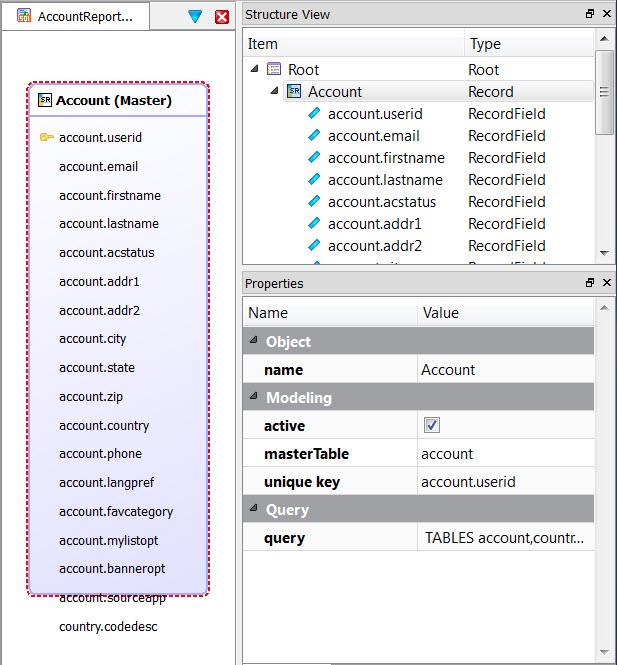Click the blue dropdown arrow beside AccountReport tab
Image resolution: width=617 pixels, height=665 pixels.
pyautogui.click(x=195, y=17)
